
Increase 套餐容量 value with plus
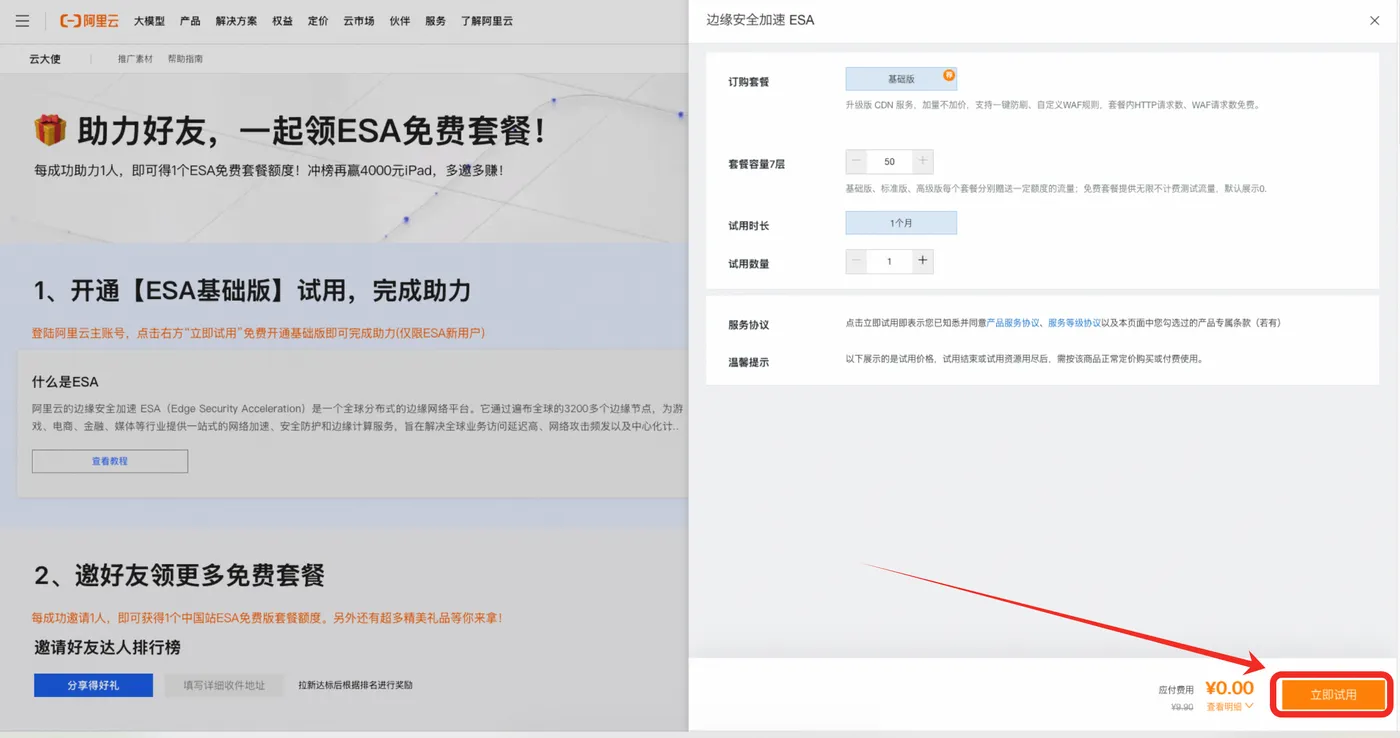(x=922, y=161)
